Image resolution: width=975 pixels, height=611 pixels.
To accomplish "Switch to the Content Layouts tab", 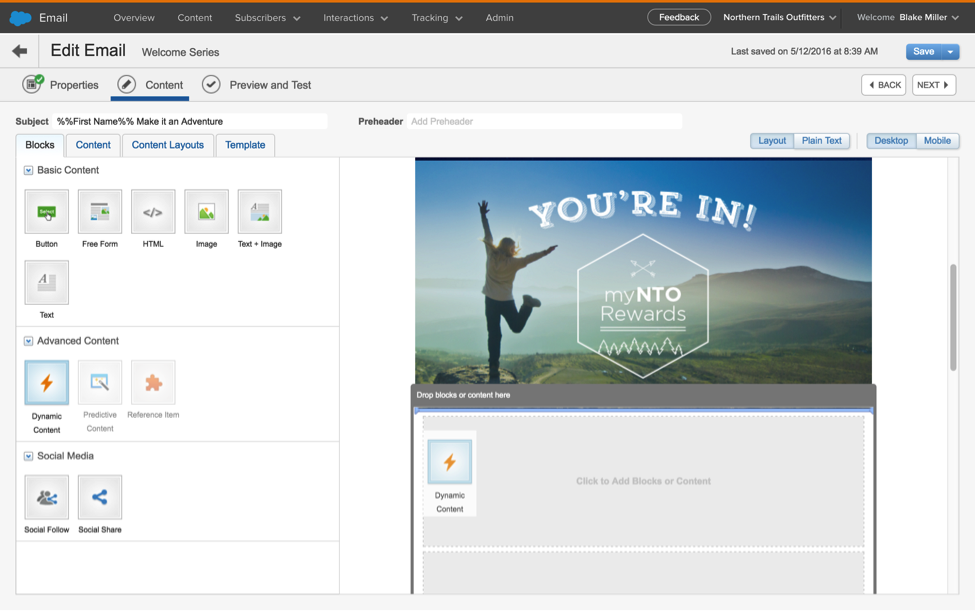I will [x=168, y=145].
